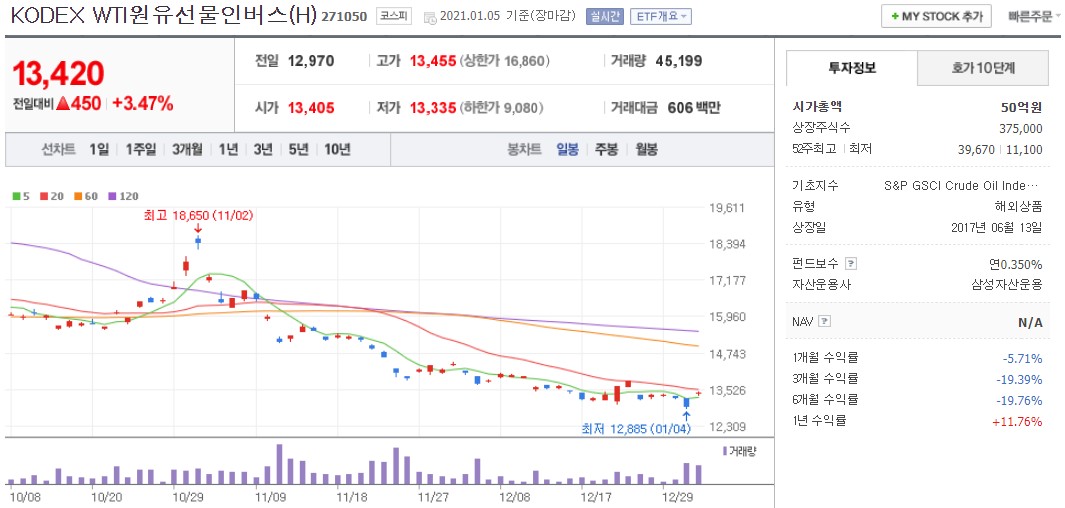Click the title KODEX WTI원유선물인버스(H)
Viewport: 1065px width, 508px height.
pyautogui.click(x=164, y=16)
